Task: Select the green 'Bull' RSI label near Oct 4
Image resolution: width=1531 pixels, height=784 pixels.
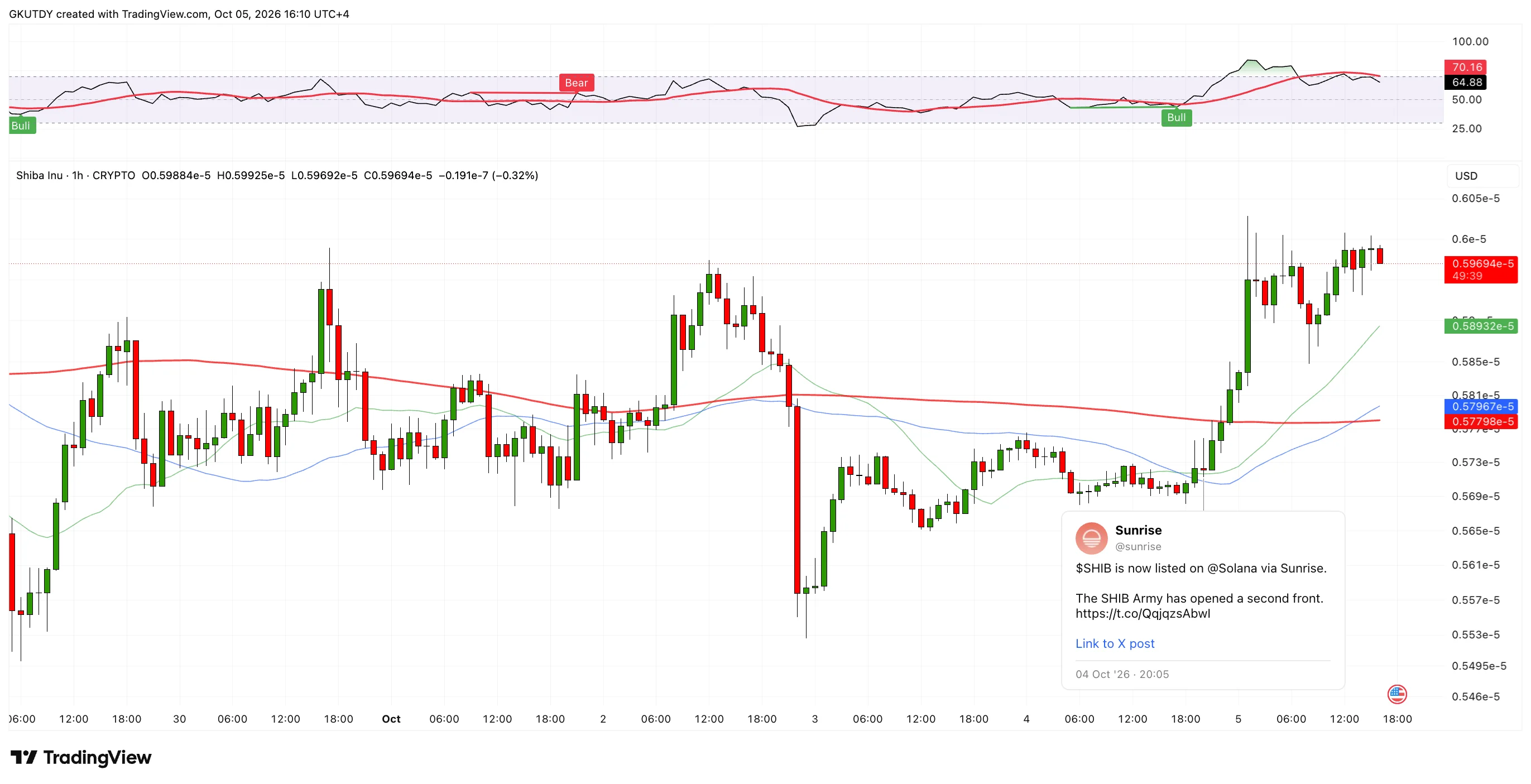Action: pos(1176,117)
